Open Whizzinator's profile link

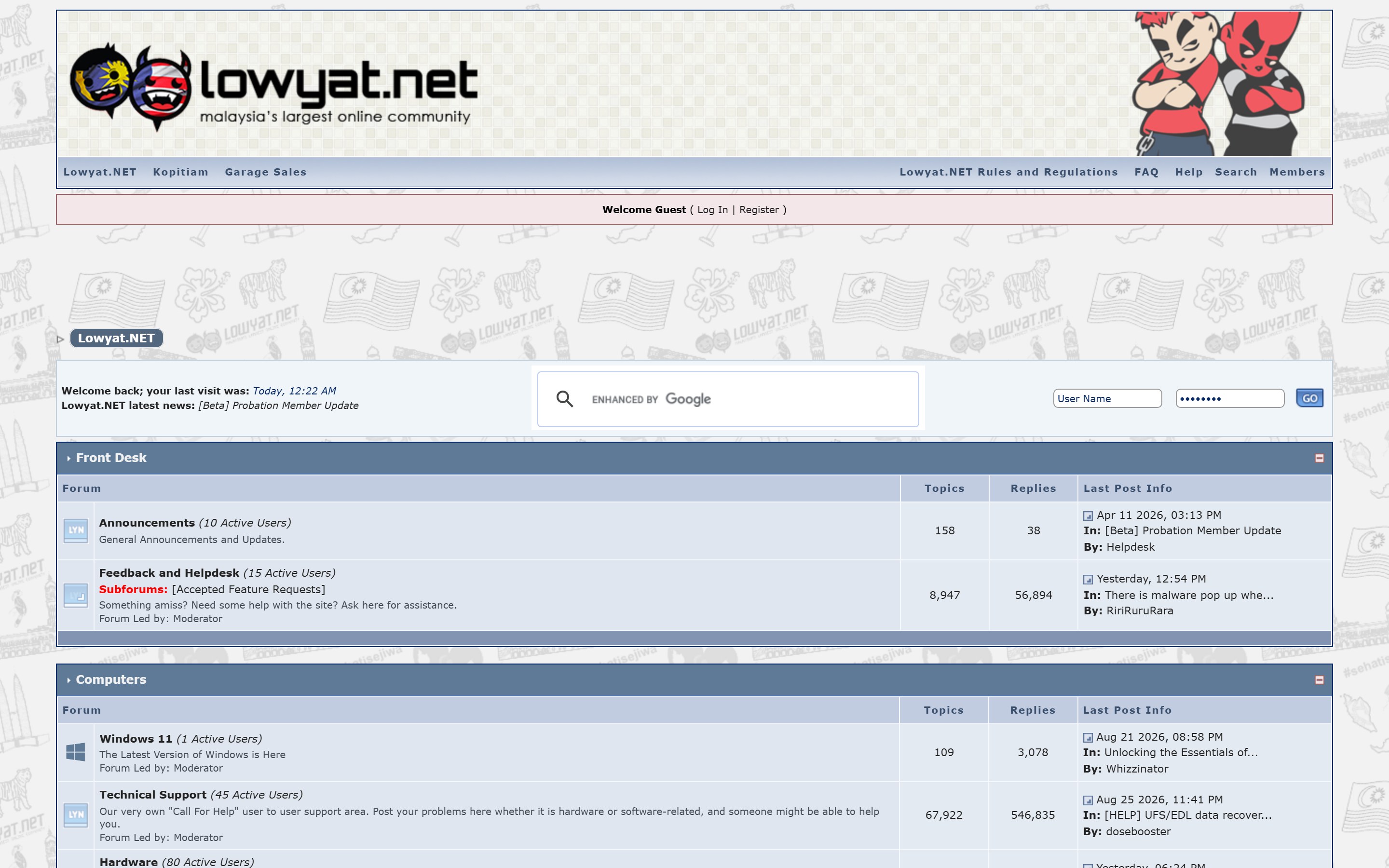[x=1137, y=769]
